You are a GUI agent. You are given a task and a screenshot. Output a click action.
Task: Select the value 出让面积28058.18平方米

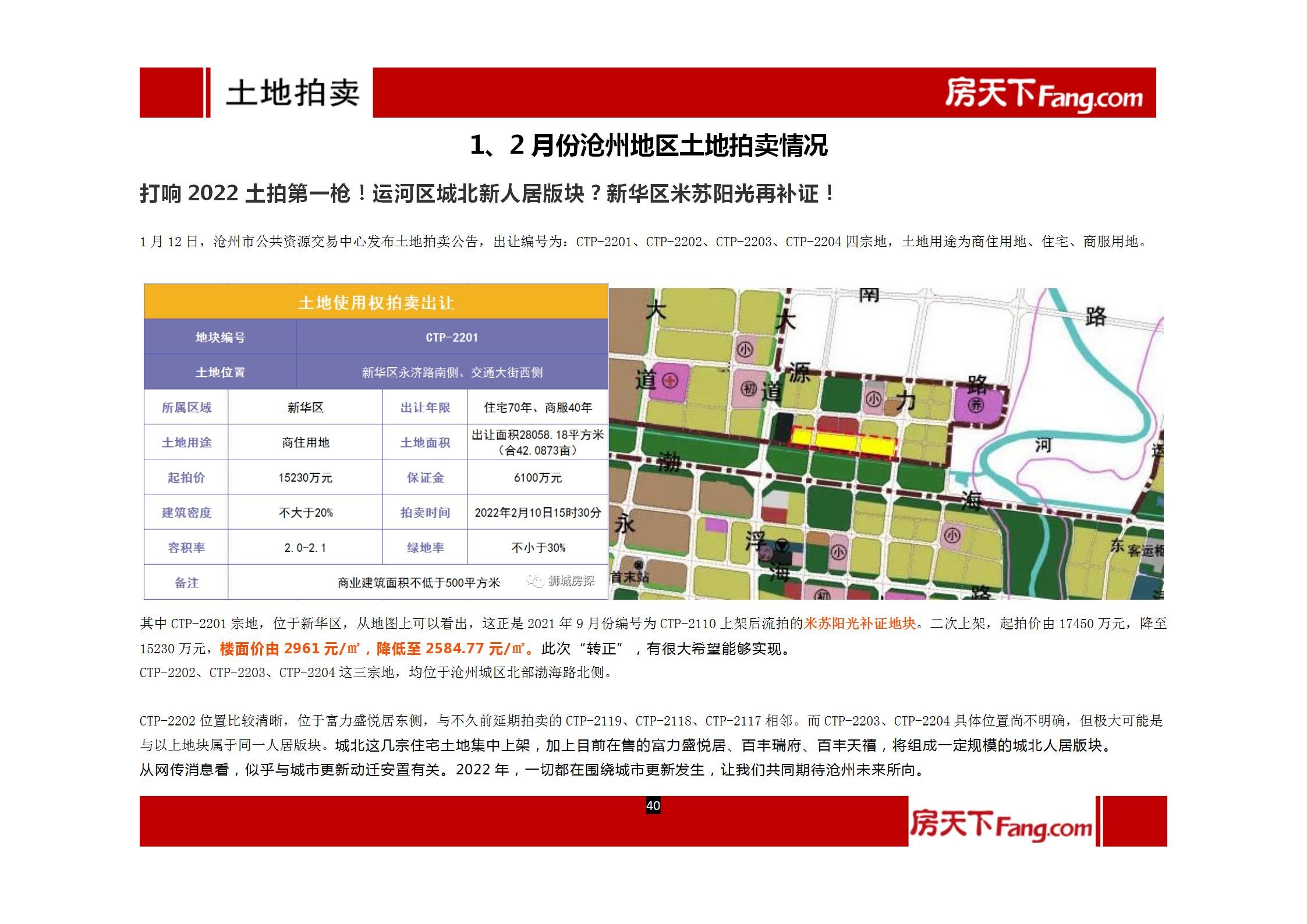(x=538, y=435)
